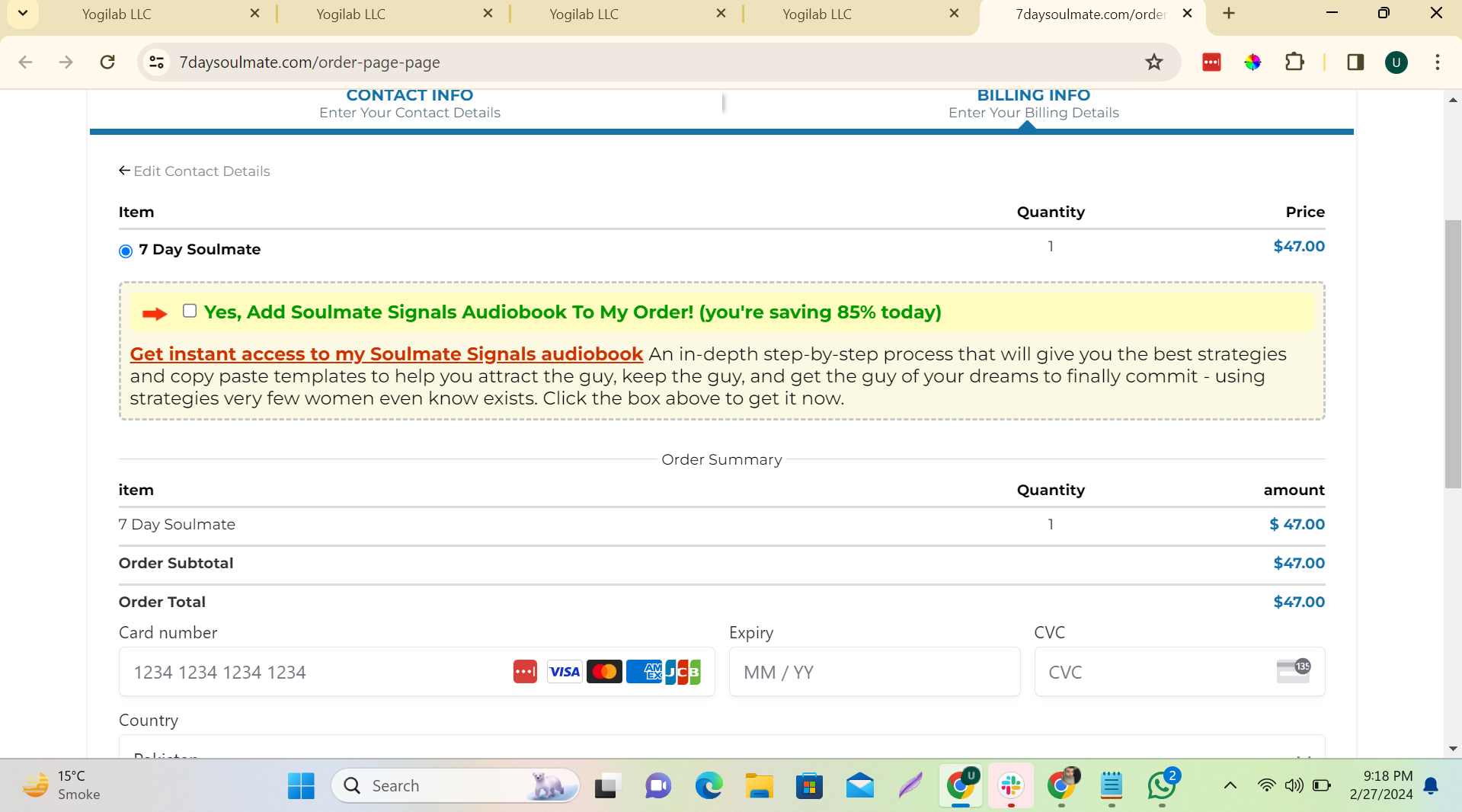This screenshot has width=1462, height=812.
Task: Open Slack from the taskbar
Action: (1011, 785)
